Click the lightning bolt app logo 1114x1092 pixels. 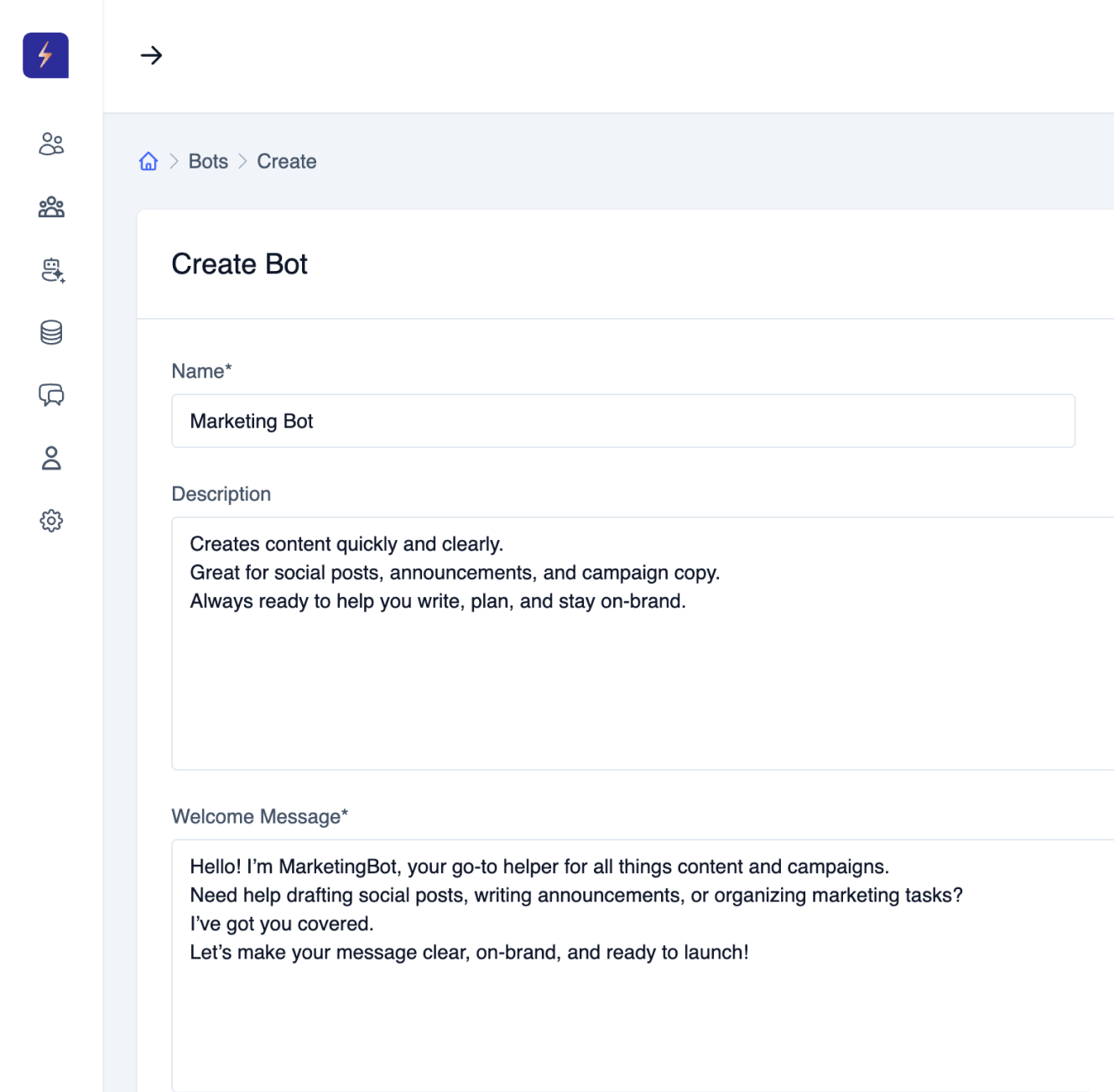[x=45, y=55]
